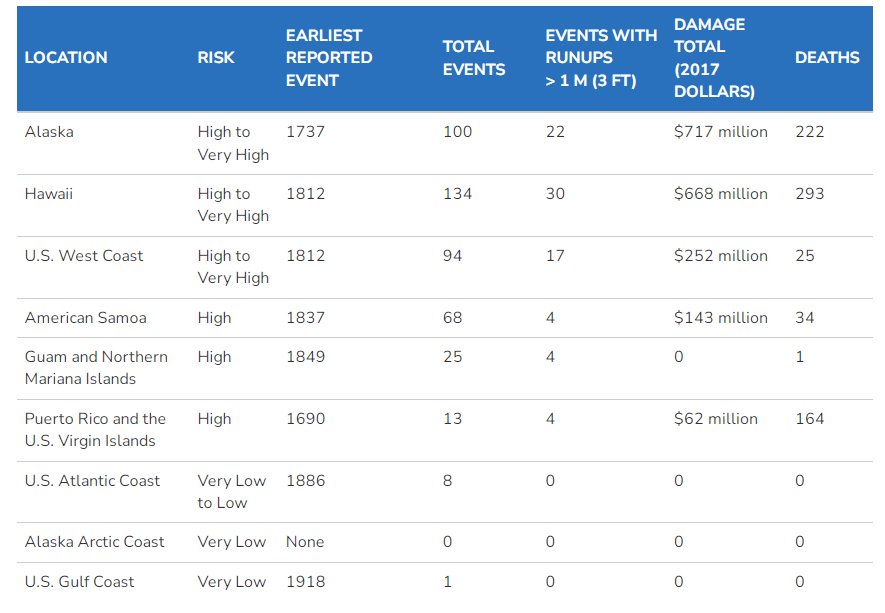The image size is (885, 613).
Task: Click the U.S. Atlantic Coast location cell
Action: (92, 481)
